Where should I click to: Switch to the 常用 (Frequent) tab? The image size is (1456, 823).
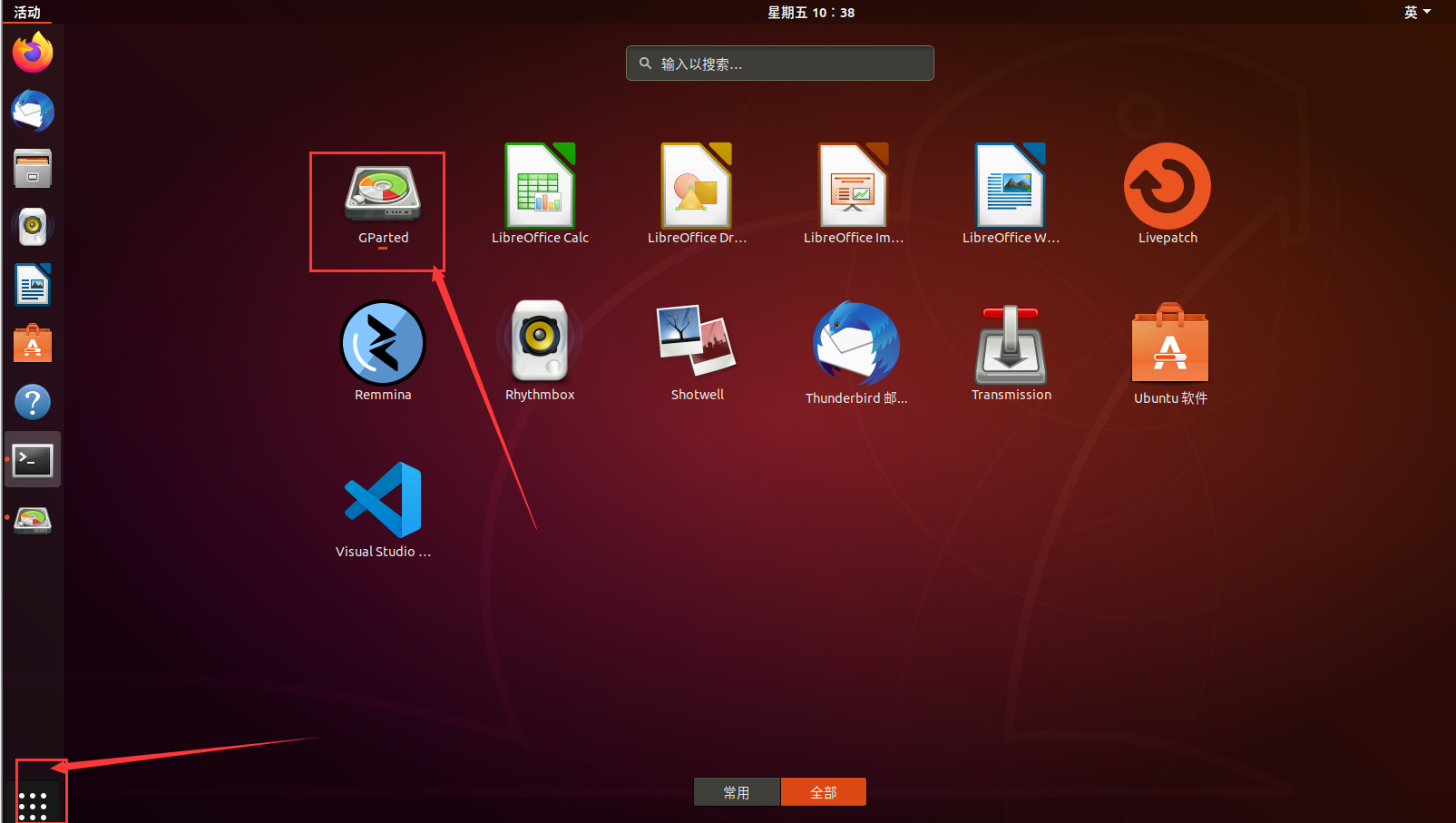click(737, 792)
